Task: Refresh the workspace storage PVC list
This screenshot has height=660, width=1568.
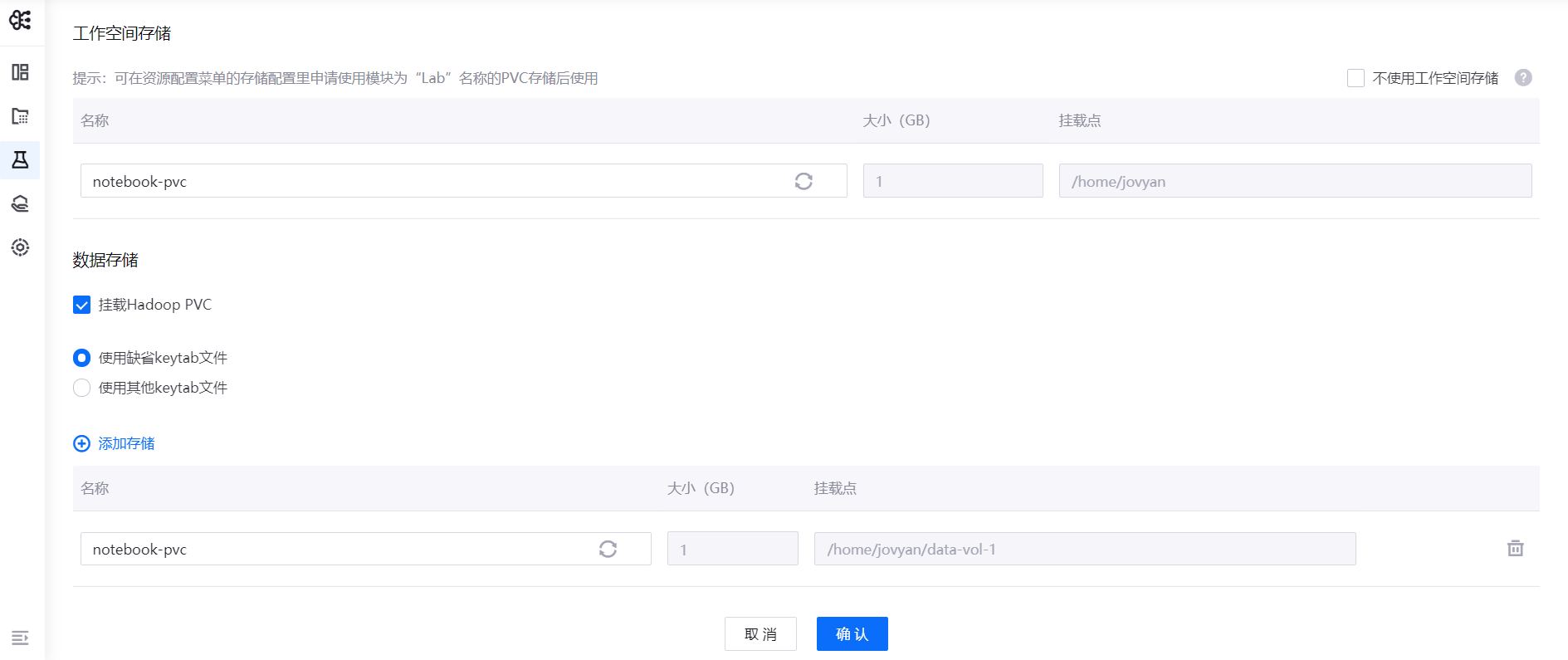Action: [x=803, y=181]
